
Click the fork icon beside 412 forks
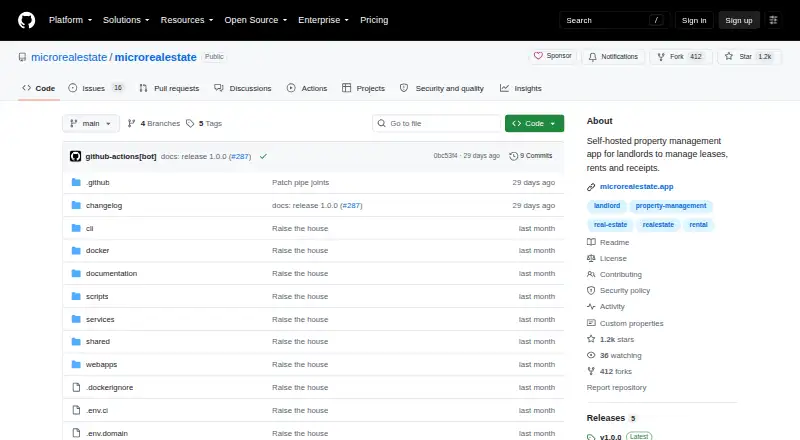[x=591, y=371]
